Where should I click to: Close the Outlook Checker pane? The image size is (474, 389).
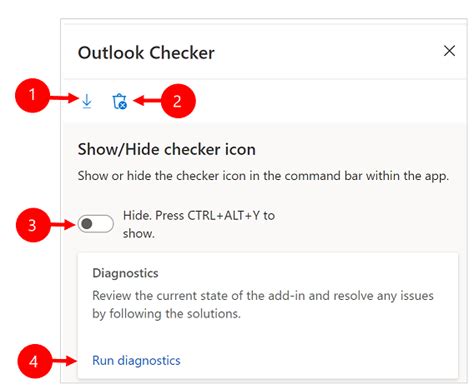click(449, 51)
